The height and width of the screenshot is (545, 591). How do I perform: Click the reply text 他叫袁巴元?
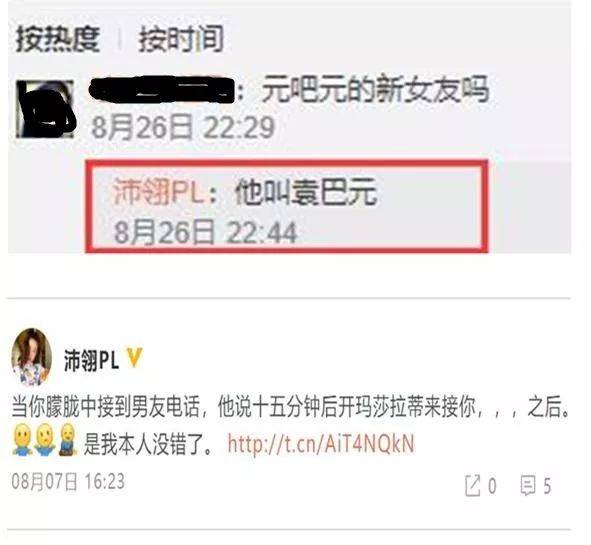point(306,192)
